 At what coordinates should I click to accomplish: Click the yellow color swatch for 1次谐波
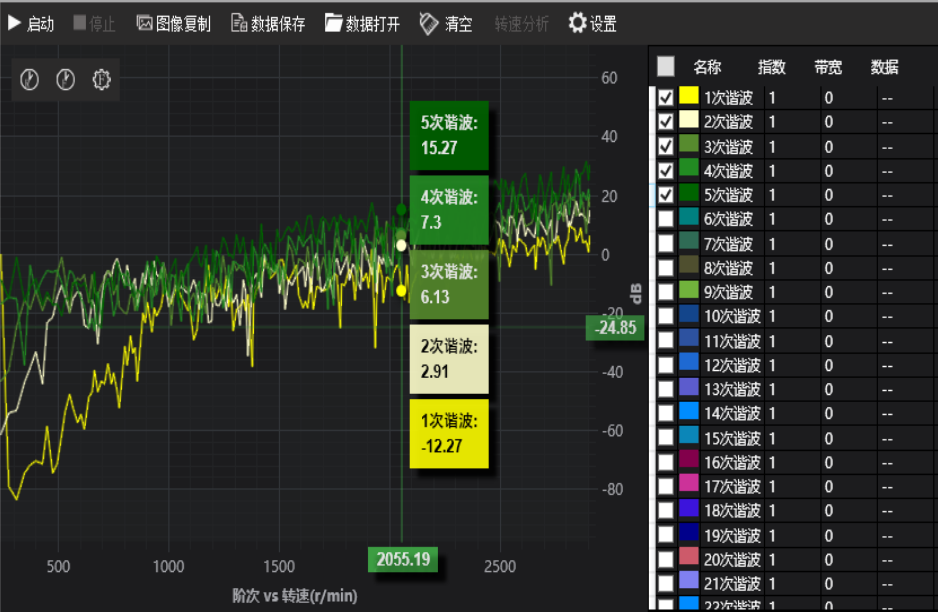point(689,98)
